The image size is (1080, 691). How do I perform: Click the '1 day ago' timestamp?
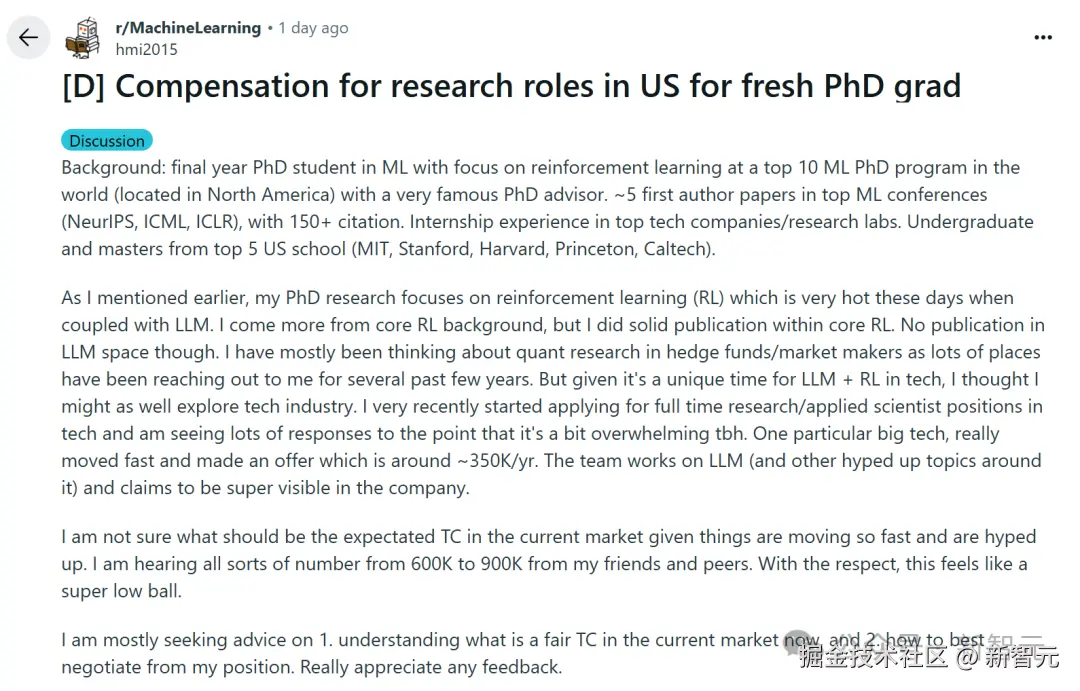pos(313,28)
